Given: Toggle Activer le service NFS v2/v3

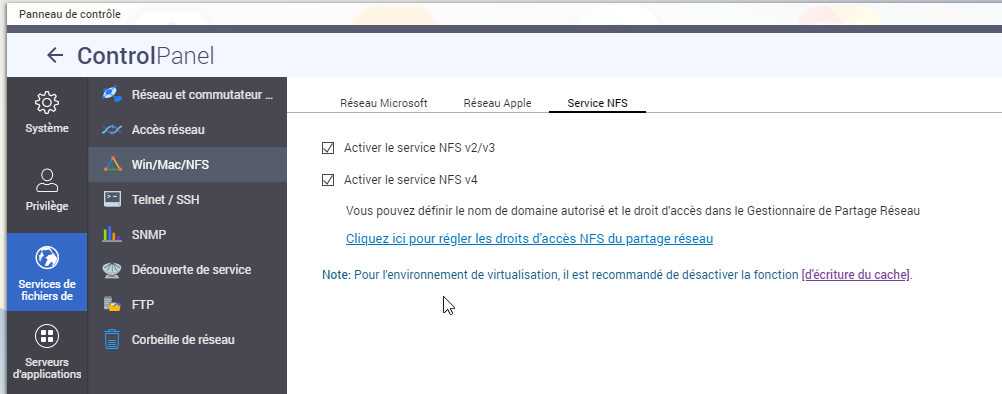Looking at the screenshot, I should pos(328,148).
